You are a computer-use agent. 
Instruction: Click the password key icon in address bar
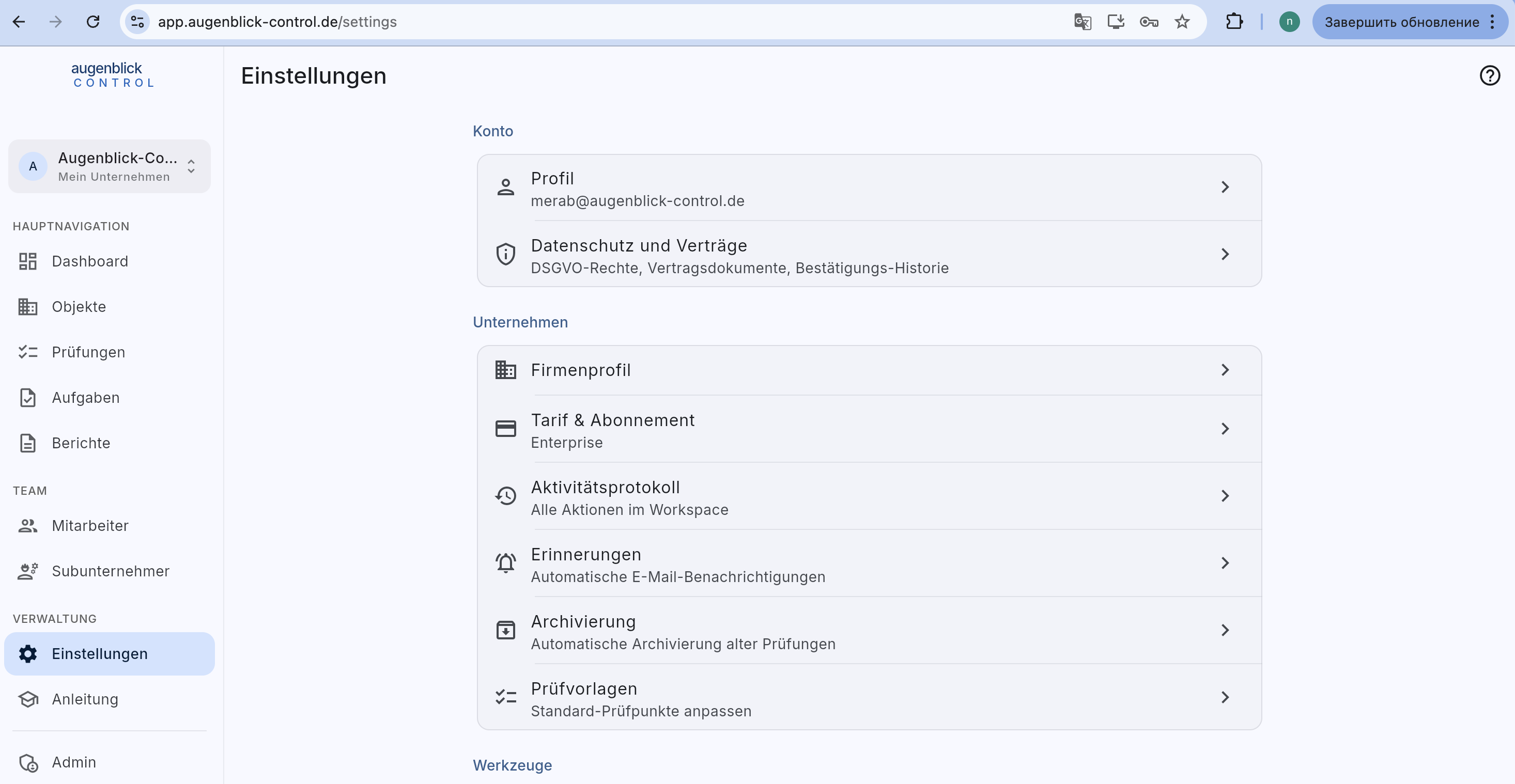1149,22
